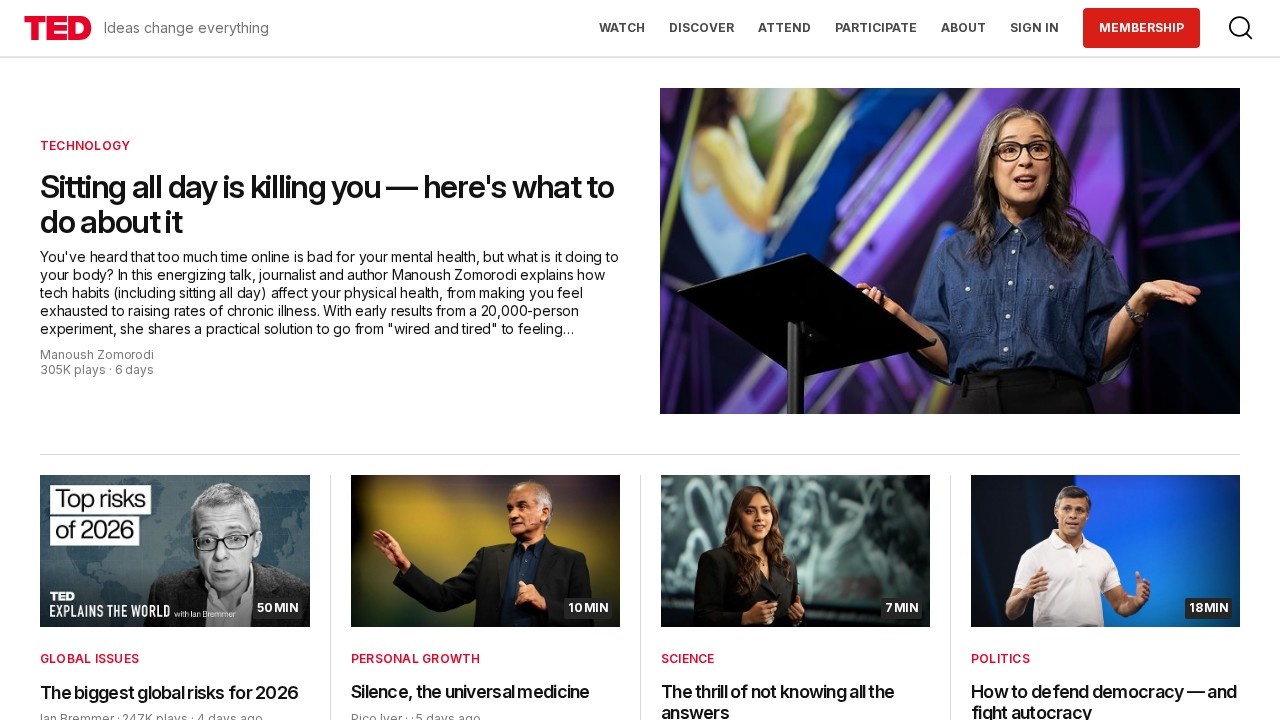Screen dimensions: 1280x720
Task: Click the TED logo
Action: [58, 28]
